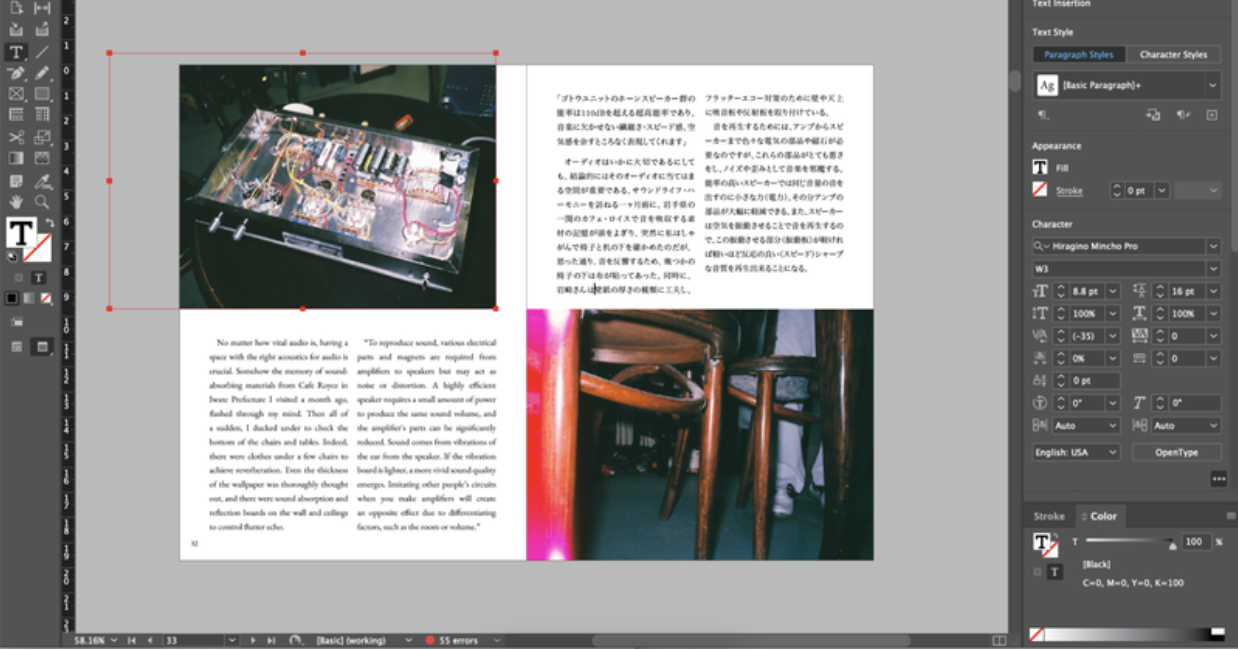Open the Hiragino Mincho Pro font menu
Screen dimensions: 1238x650
click(1213, 245)
